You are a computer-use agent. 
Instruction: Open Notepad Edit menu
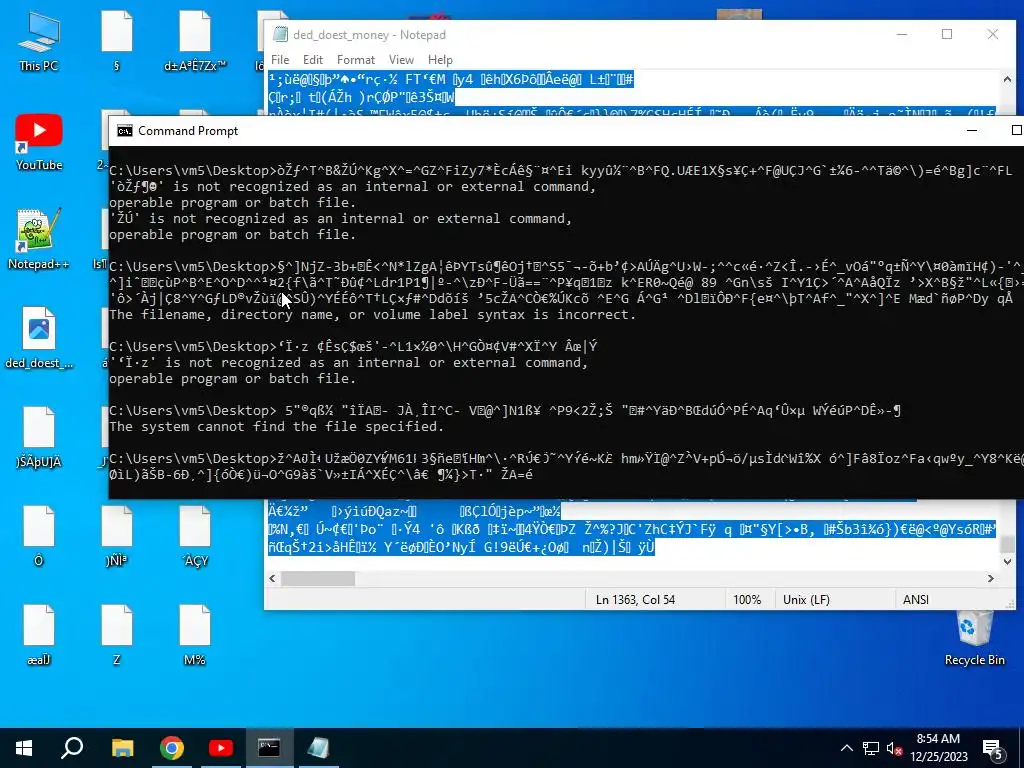coord(313,59)
